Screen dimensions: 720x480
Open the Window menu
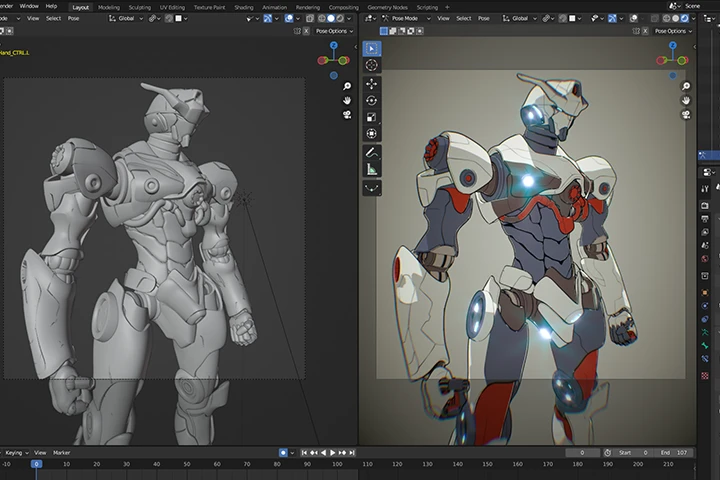(x=29, y=6)
